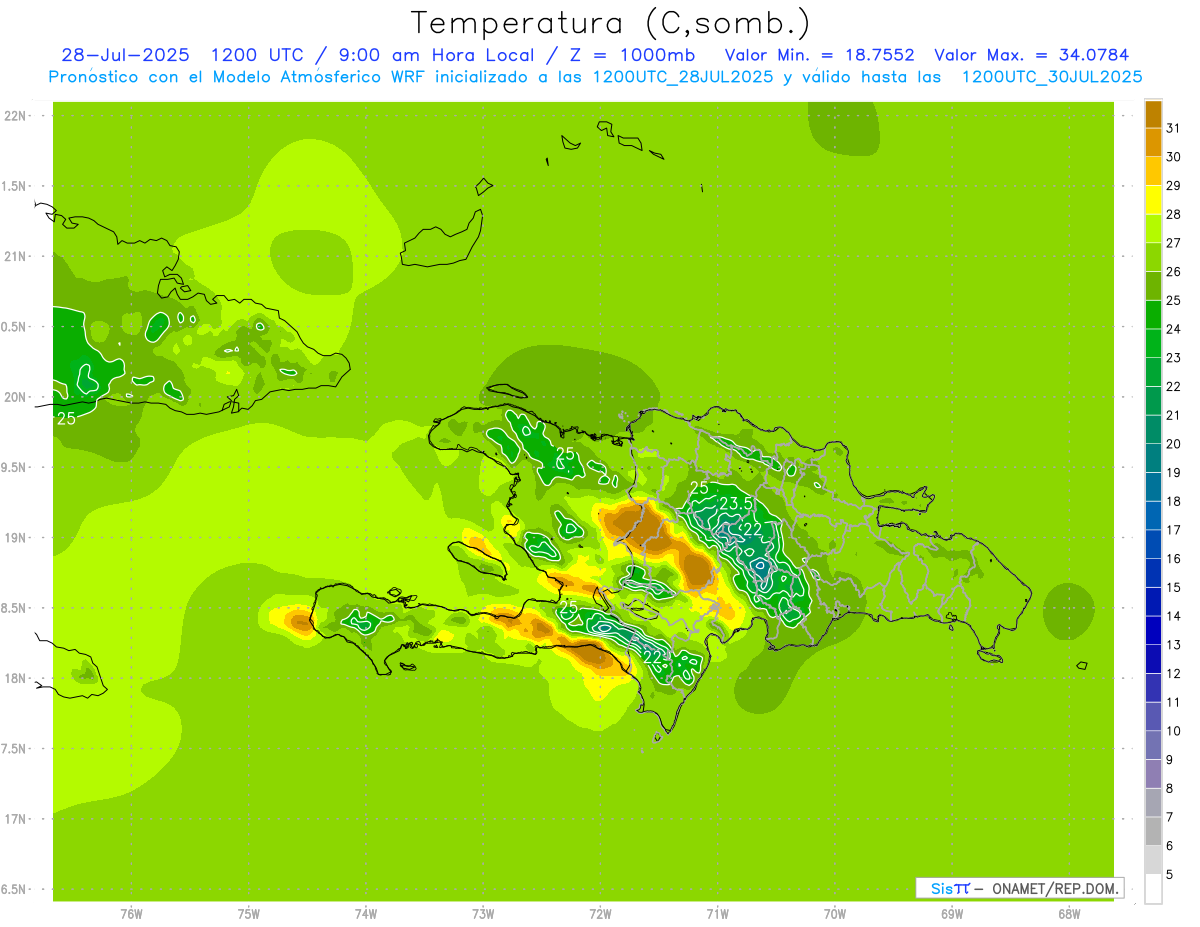
Task: Click the '18' colorbar label
Action: tap(1173, 501)
